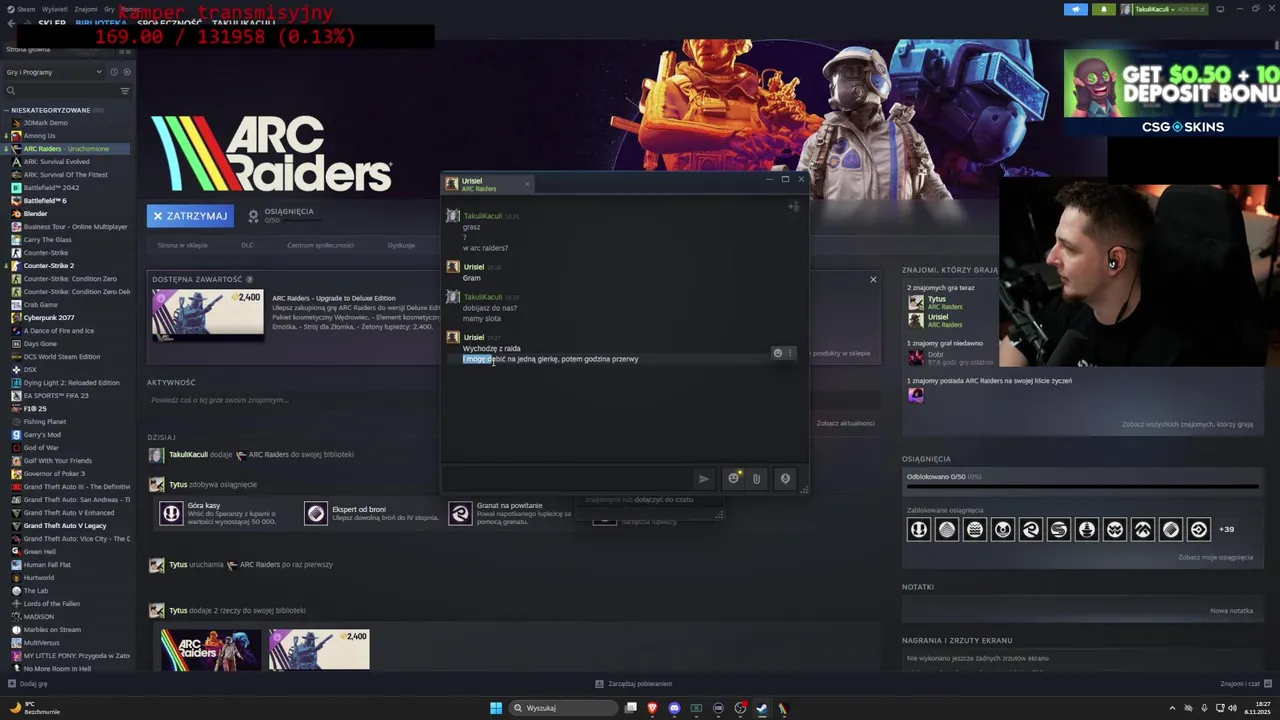Screen dimensions: 1280x720
Task: Add a friend to the chat with Urisiel
Action: (x=793, y=207)
